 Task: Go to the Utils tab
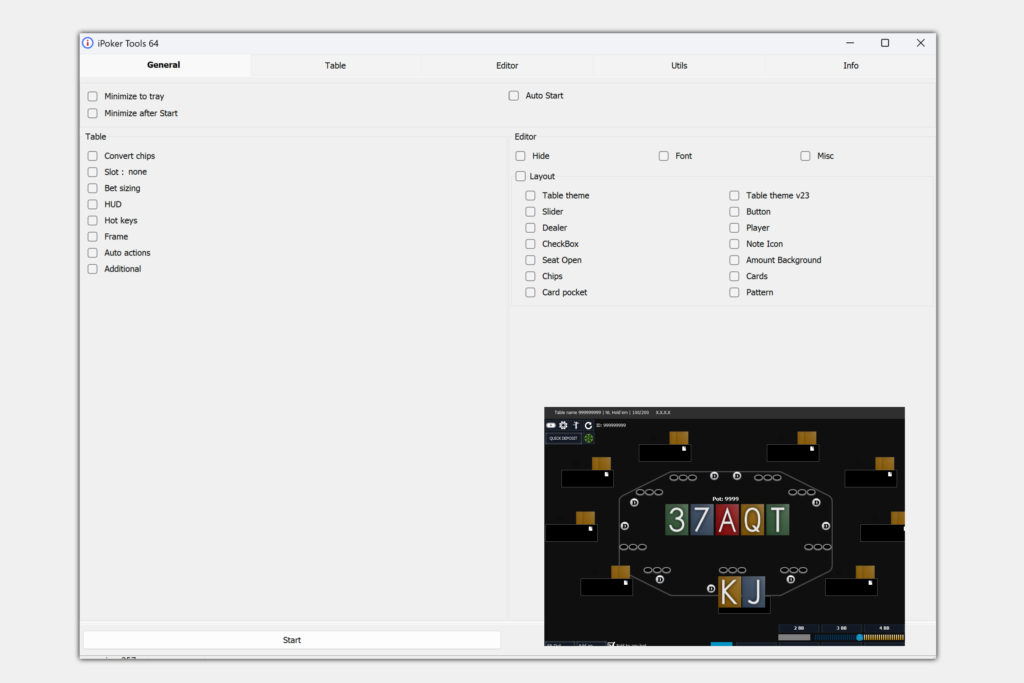679,65
